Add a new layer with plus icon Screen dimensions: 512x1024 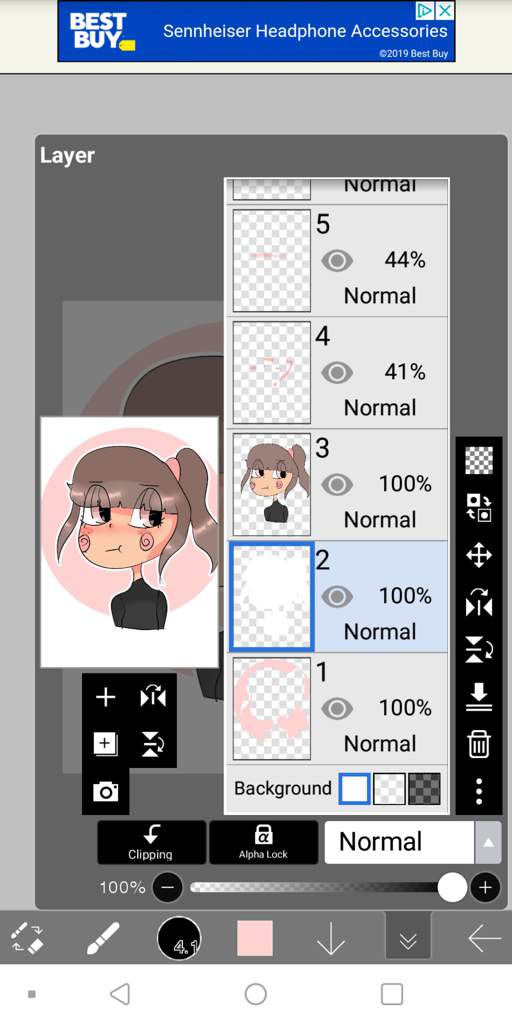(x=105, y=697)
